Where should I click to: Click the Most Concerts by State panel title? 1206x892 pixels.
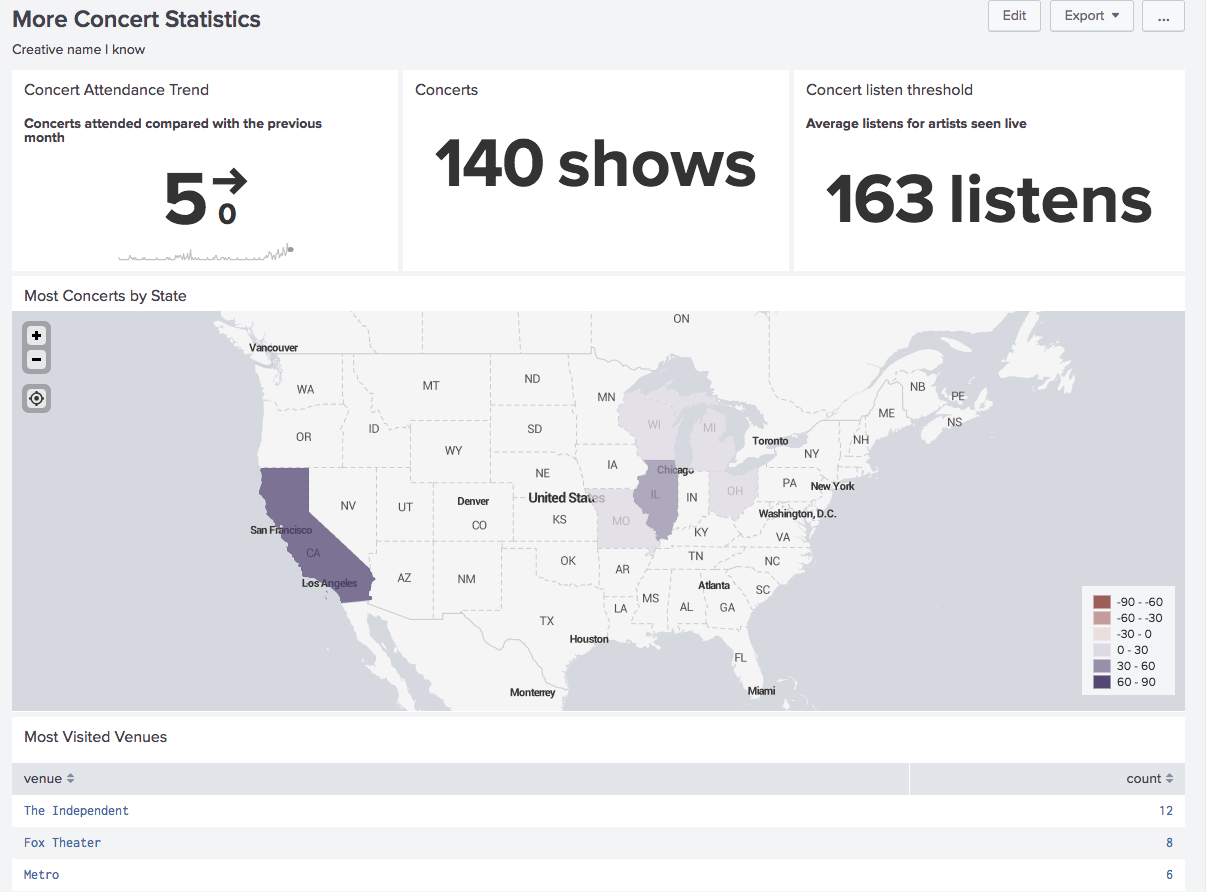[x=105, y=296]
